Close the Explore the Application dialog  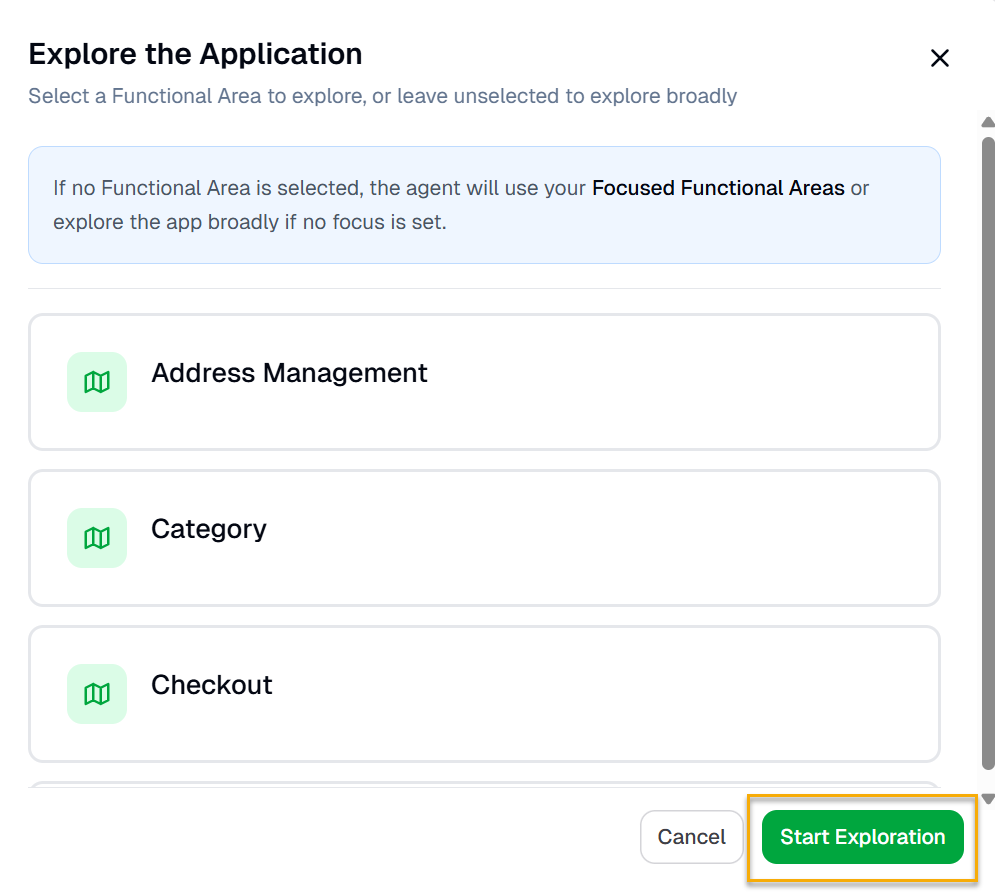939,58
